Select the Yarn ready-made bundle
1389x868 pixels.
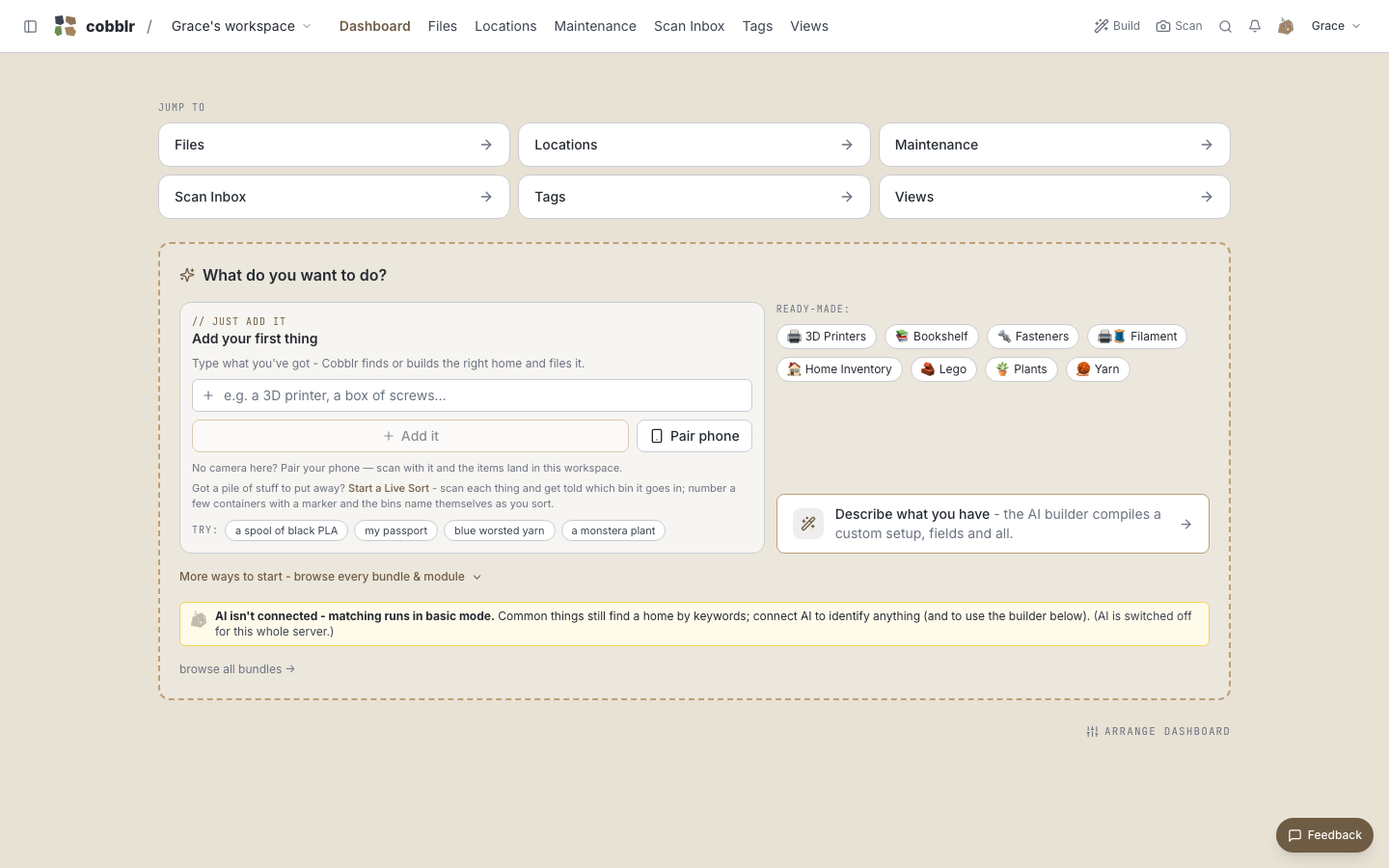(1098, 369)
